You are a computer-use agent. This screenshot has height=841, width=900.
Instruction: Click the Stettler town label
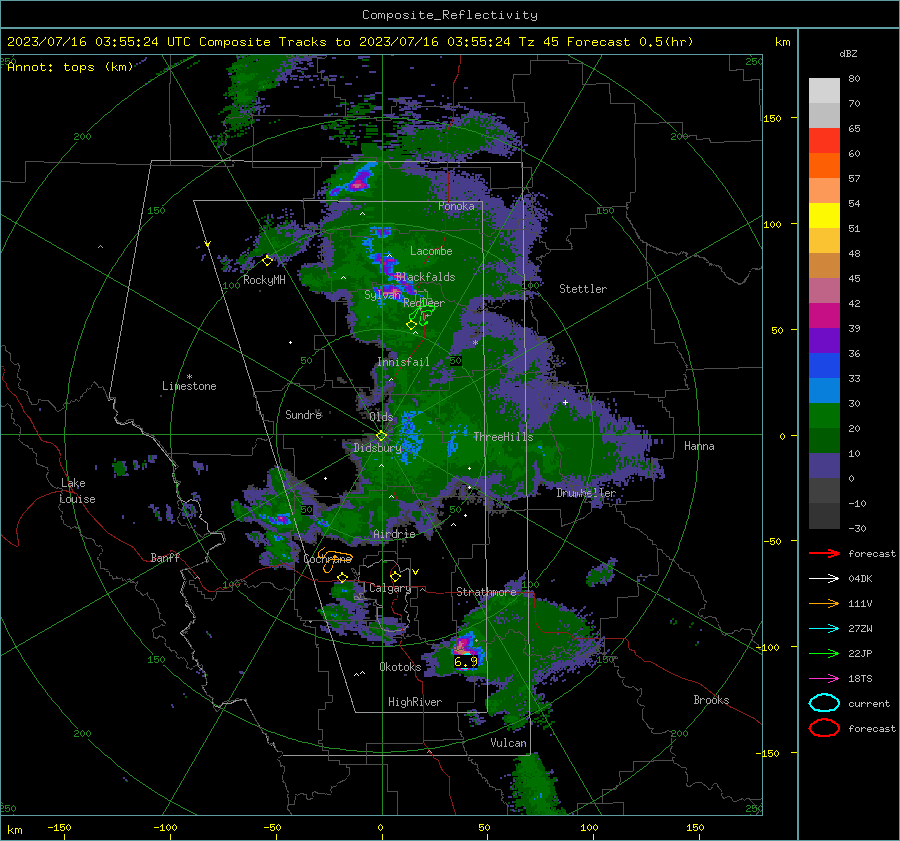583,289
